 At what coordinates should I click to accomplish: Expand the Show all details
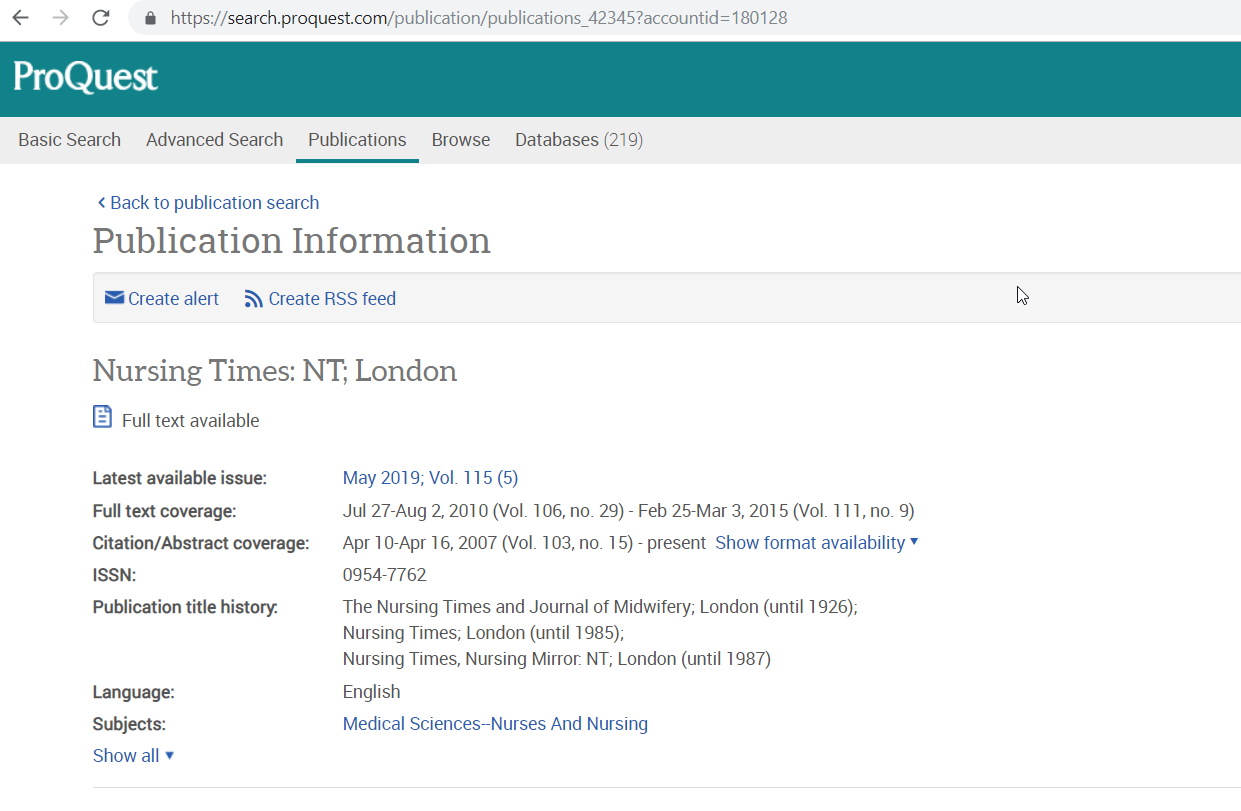coord(134,756)
